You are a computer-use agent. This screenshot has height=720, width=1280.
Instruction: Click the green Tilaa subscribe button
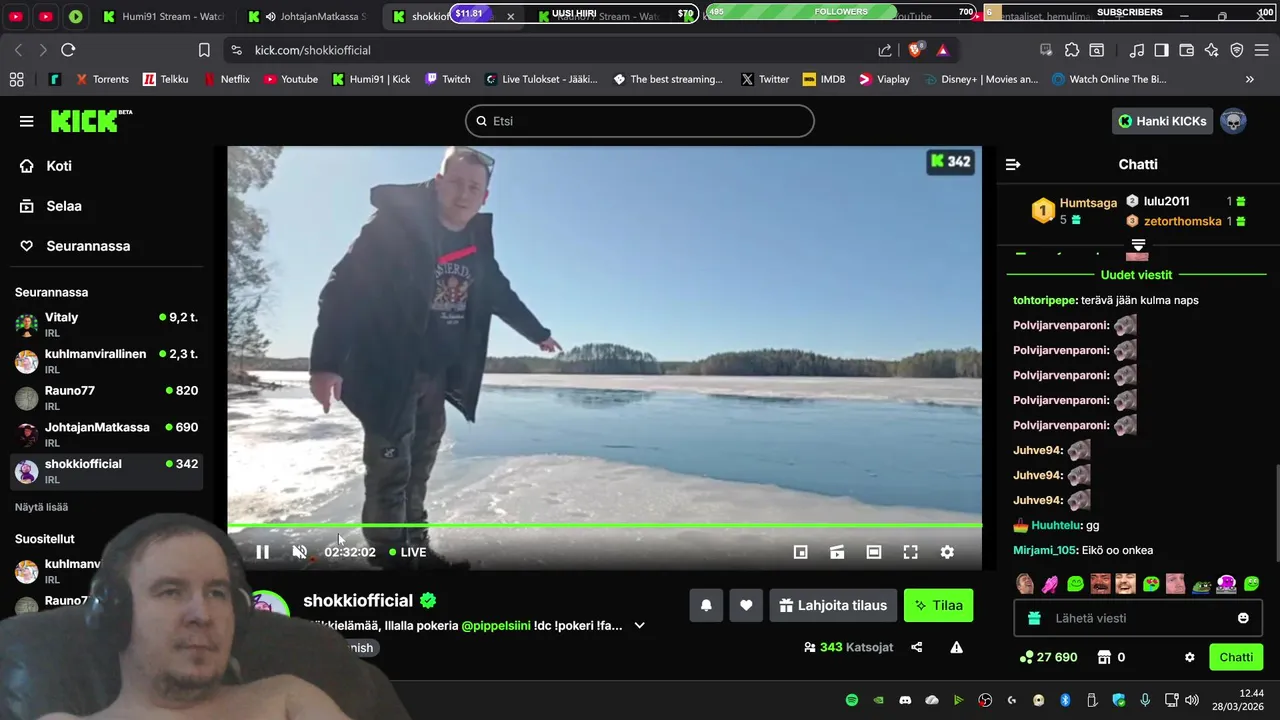[x=938, y=605]
